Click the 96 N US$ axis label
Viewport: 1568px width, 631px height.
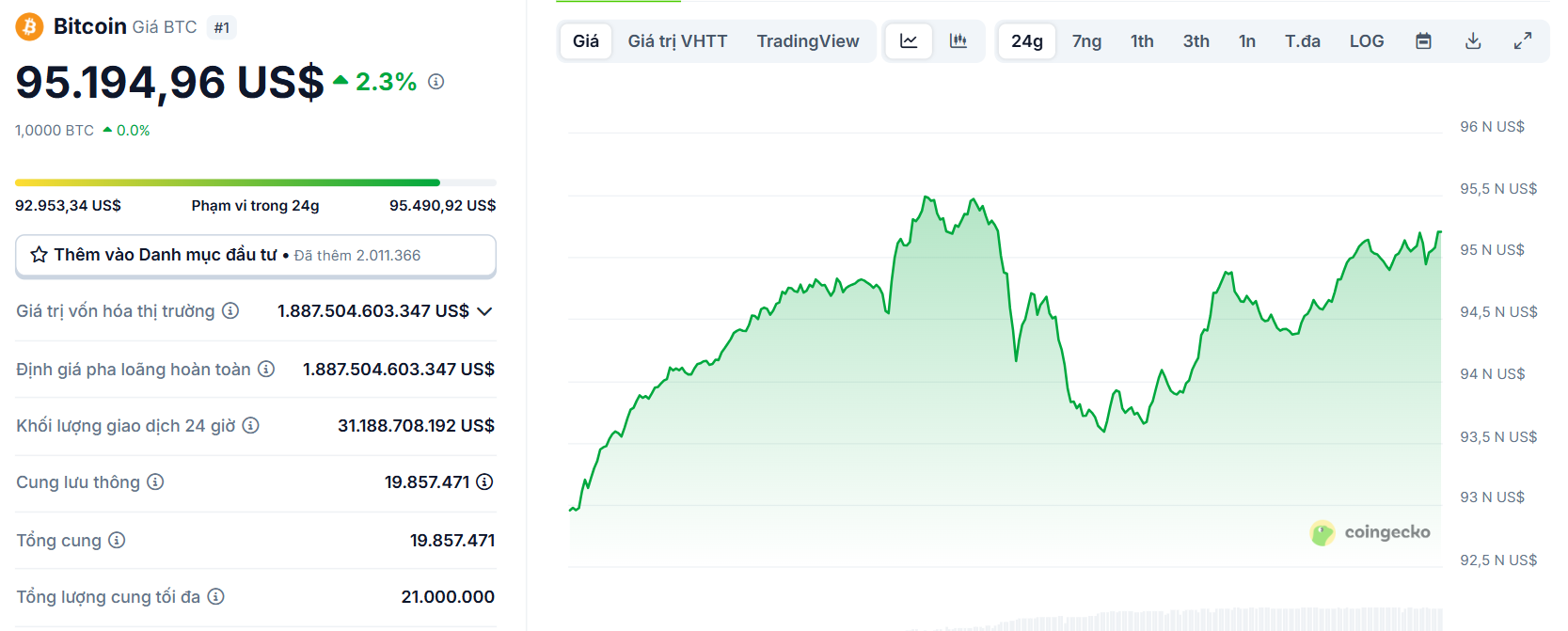coord(1492,126)
